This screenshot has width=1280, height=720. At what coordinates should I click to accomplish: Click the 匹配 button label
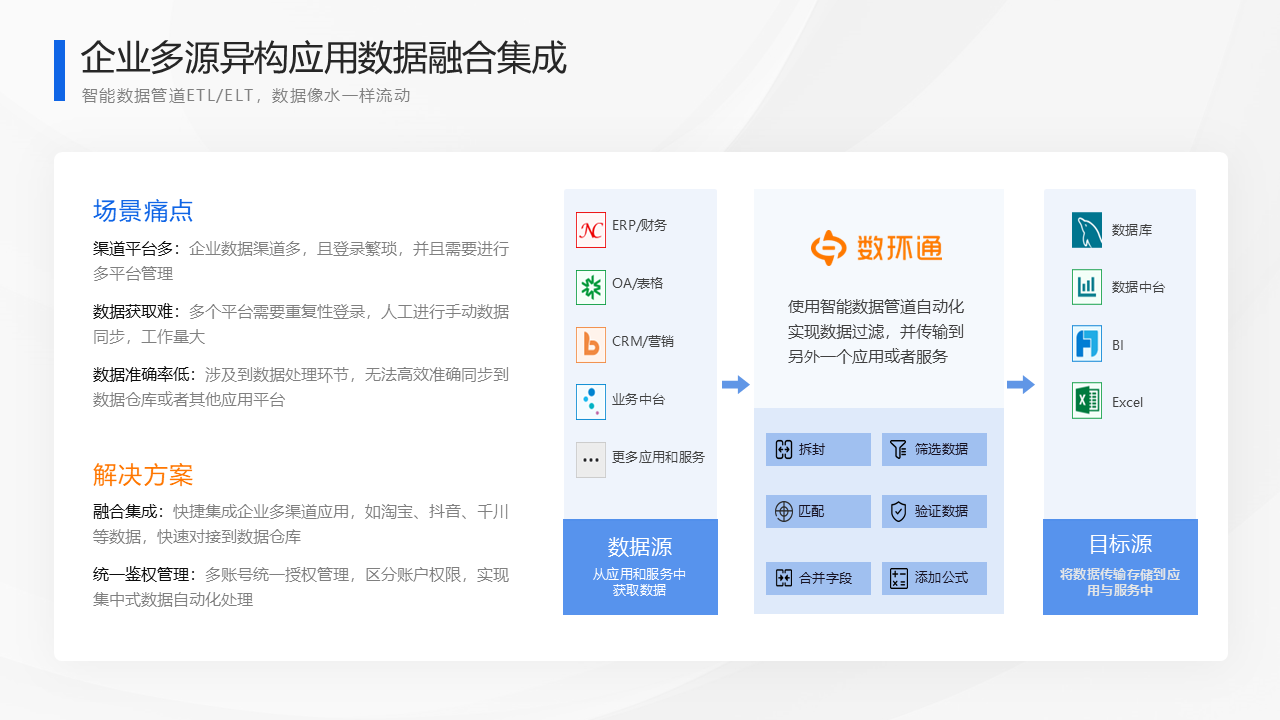pos(812,512)
